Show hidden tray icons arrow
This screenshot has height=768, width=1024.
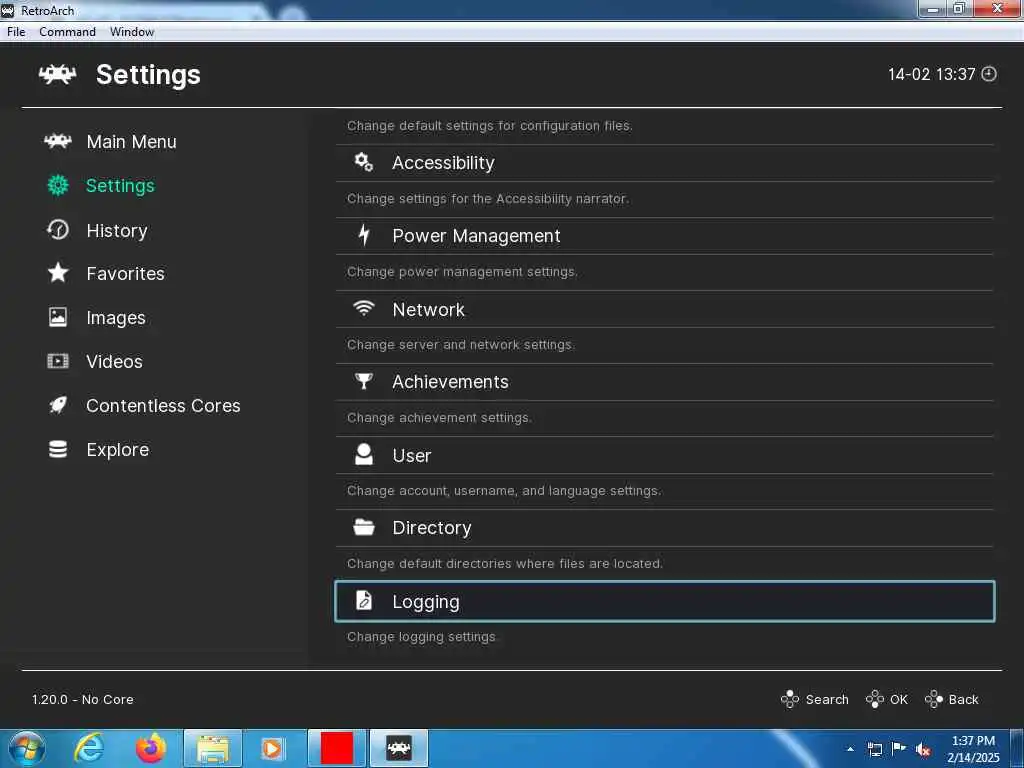click(x=850, y=750)
